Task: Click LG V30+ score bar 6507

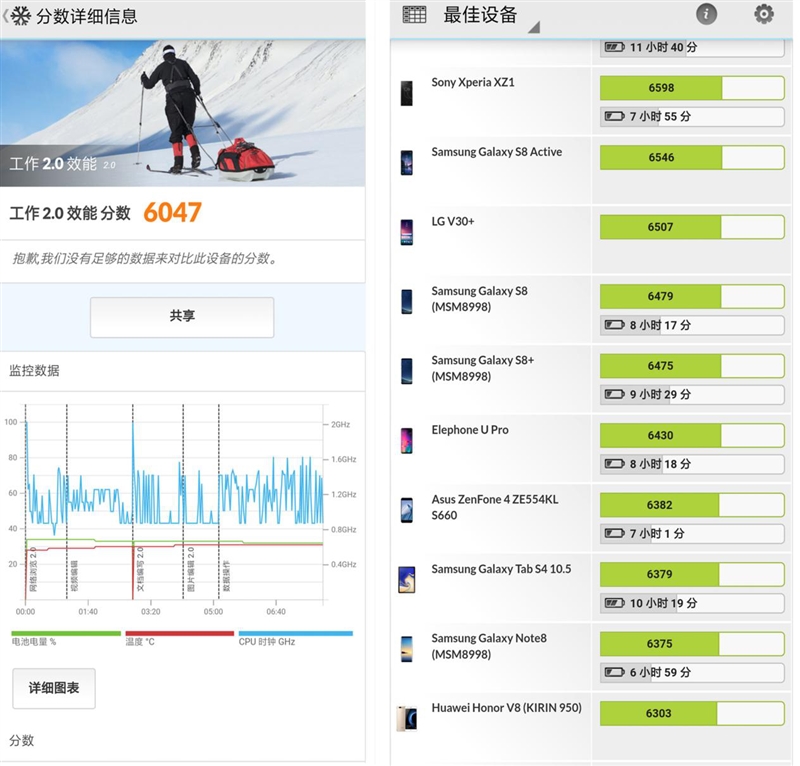Action: (692, 227)
